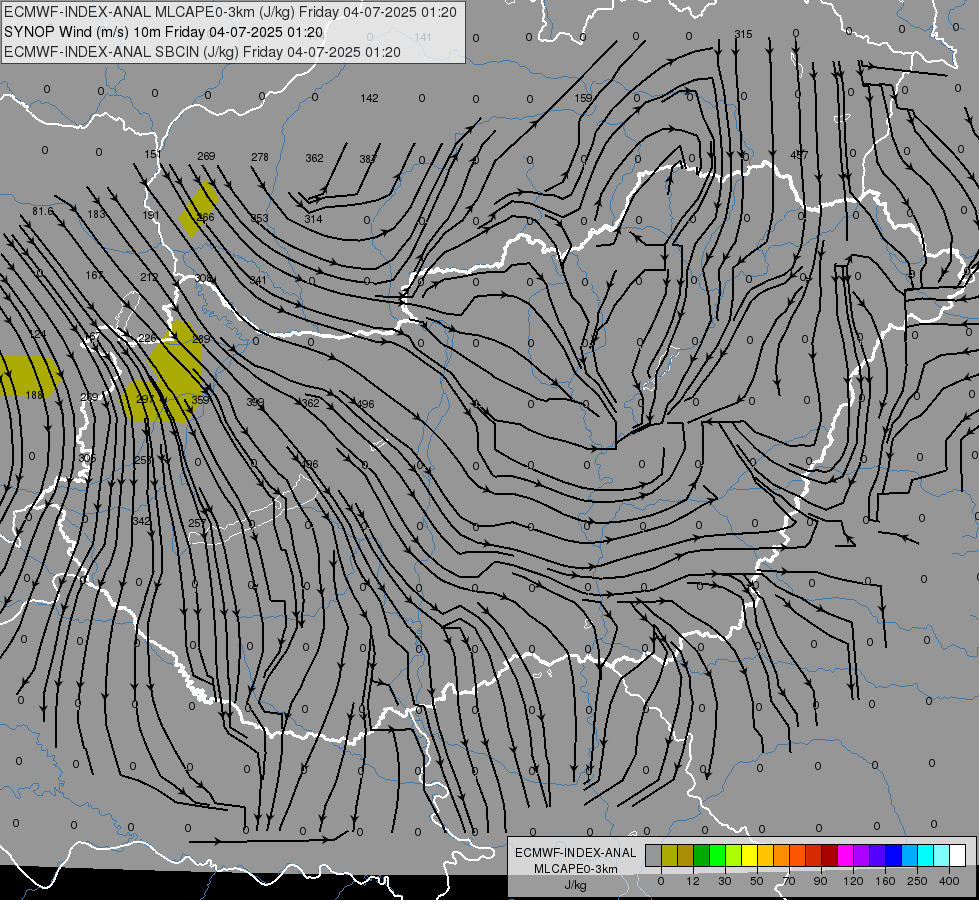Click the map value '183'

96,214
